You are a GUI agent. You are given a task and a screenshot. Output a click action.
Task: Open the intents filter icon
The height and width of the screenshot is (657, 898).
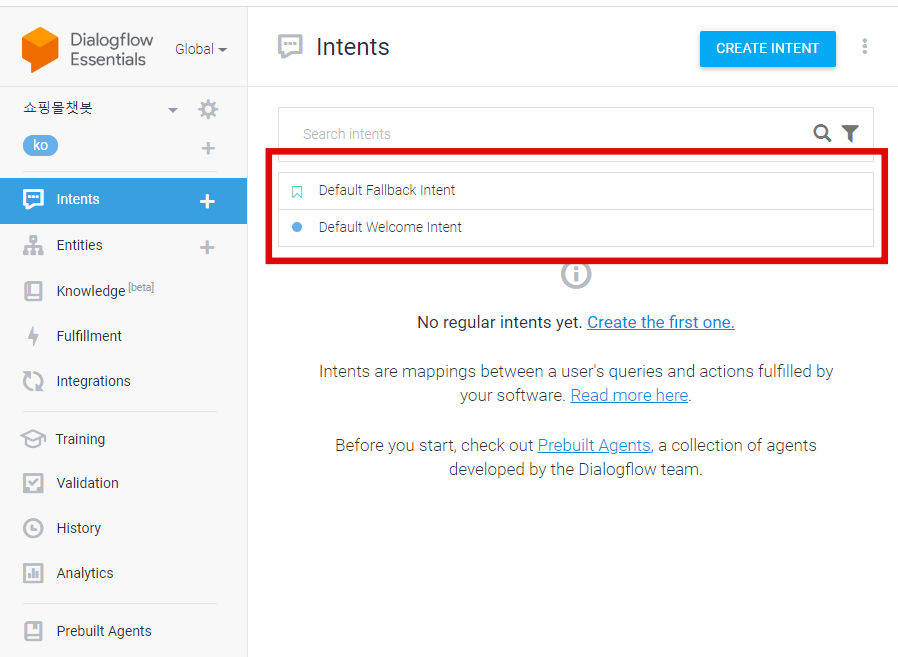point(850,133)
